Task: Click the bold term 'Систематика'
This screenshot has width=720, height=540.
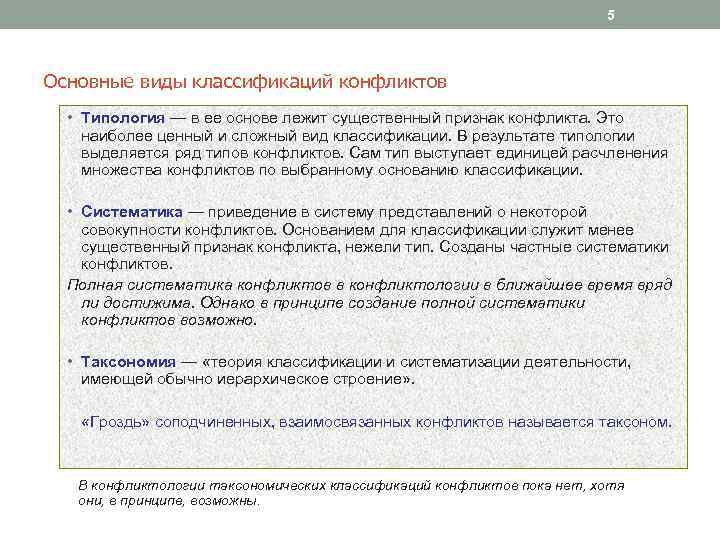Action: pos(132,212)
